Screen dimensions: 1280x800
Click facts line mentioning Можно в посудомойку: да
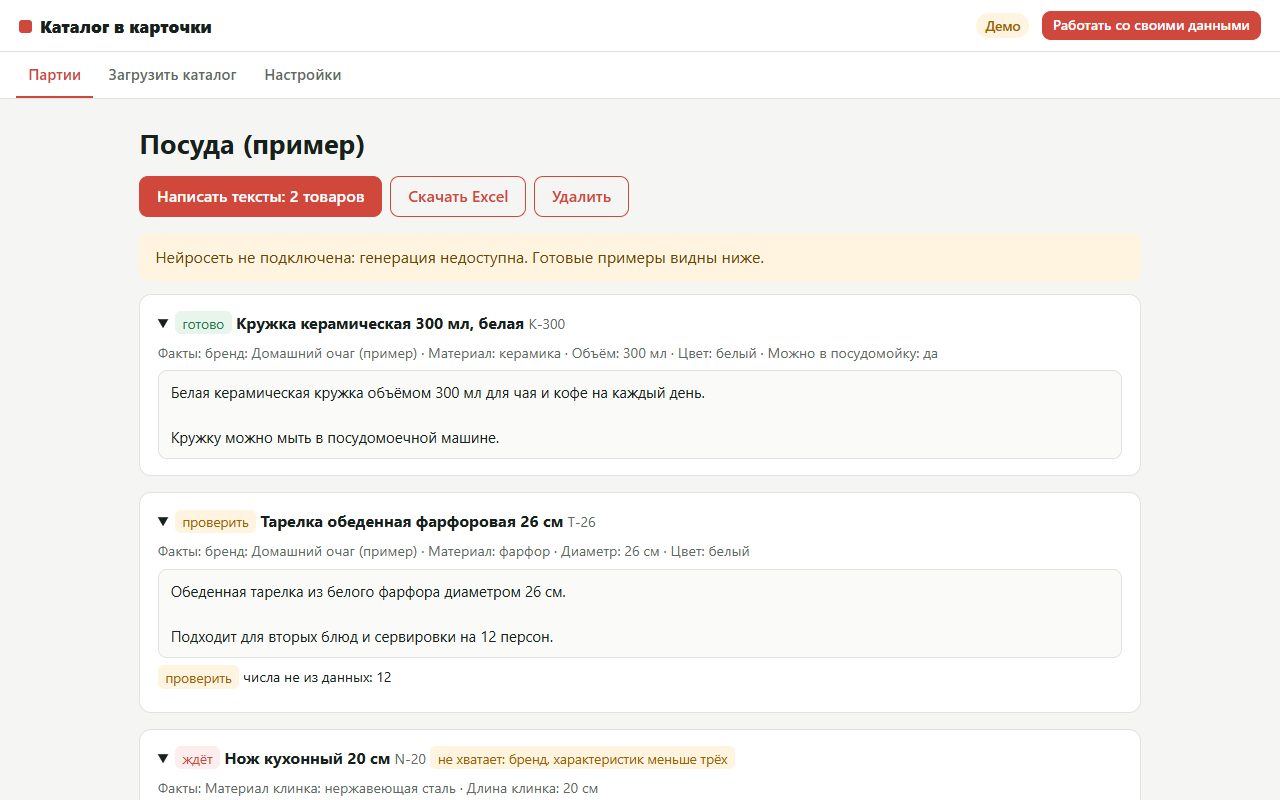pos(548,353)
